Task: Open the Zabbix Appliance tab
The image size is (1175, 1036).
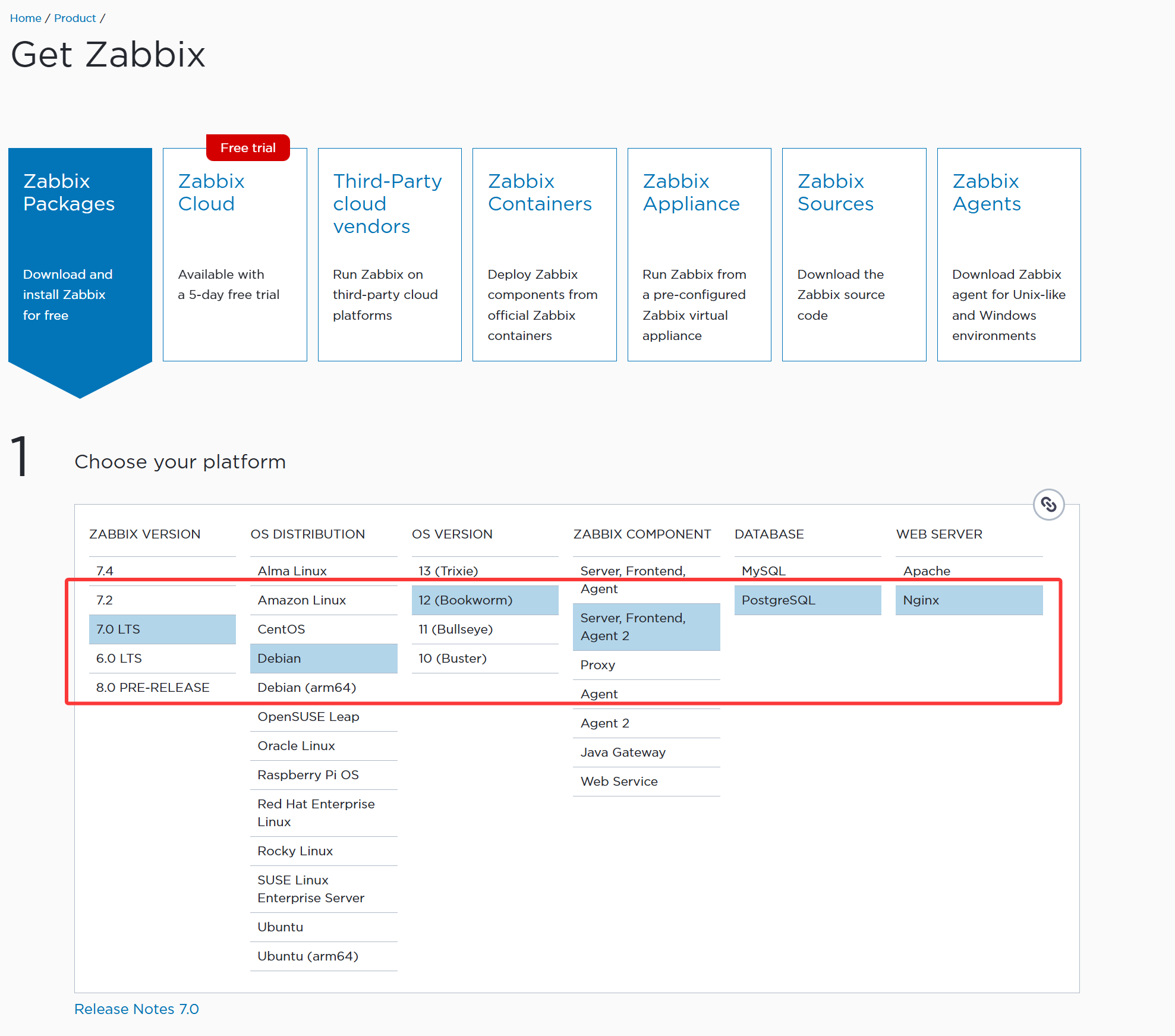Action: pos(699,254)
